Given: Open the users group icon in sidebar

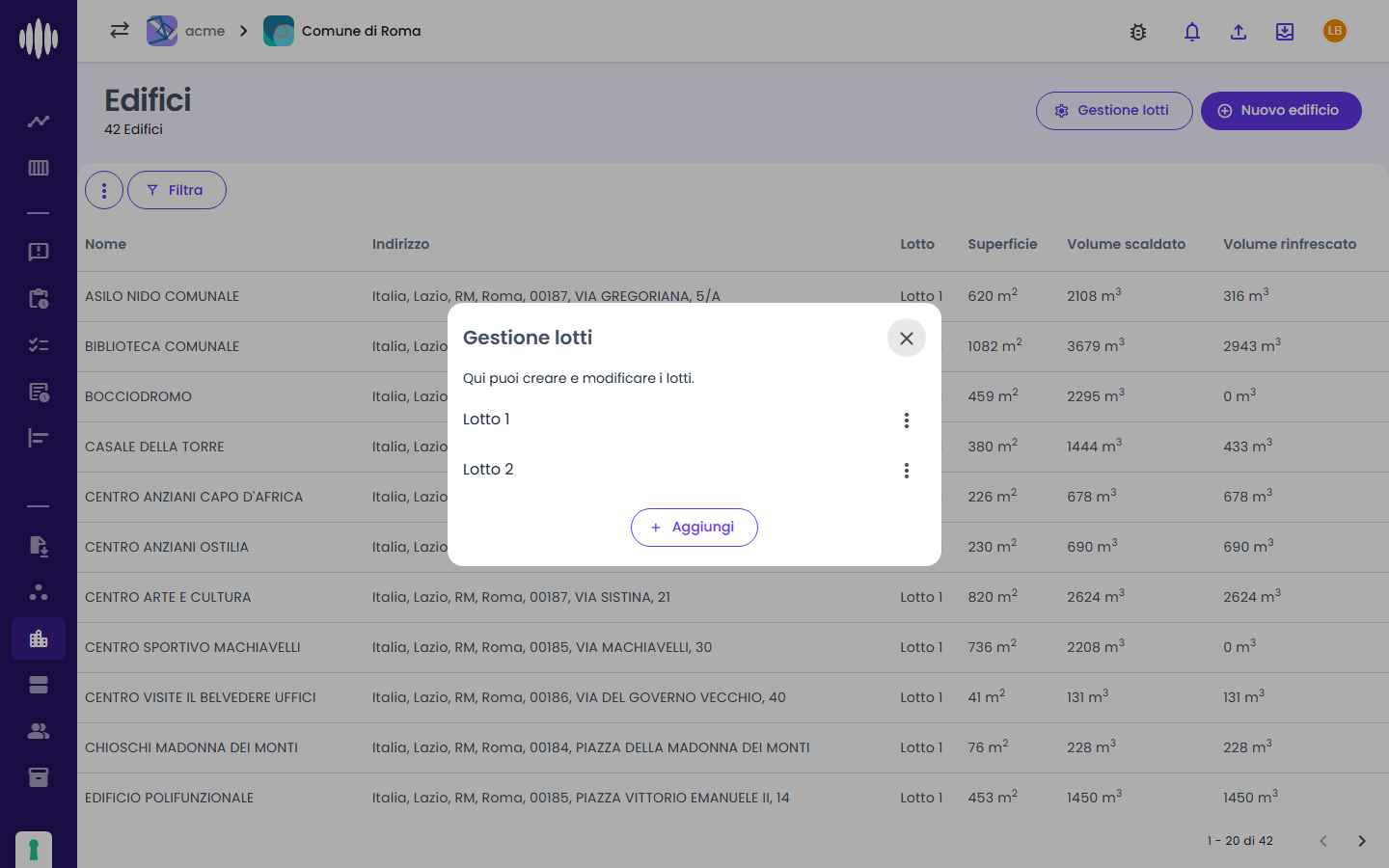Looking at the screenshot, I should pyautogui.click(x=39, y=731).
